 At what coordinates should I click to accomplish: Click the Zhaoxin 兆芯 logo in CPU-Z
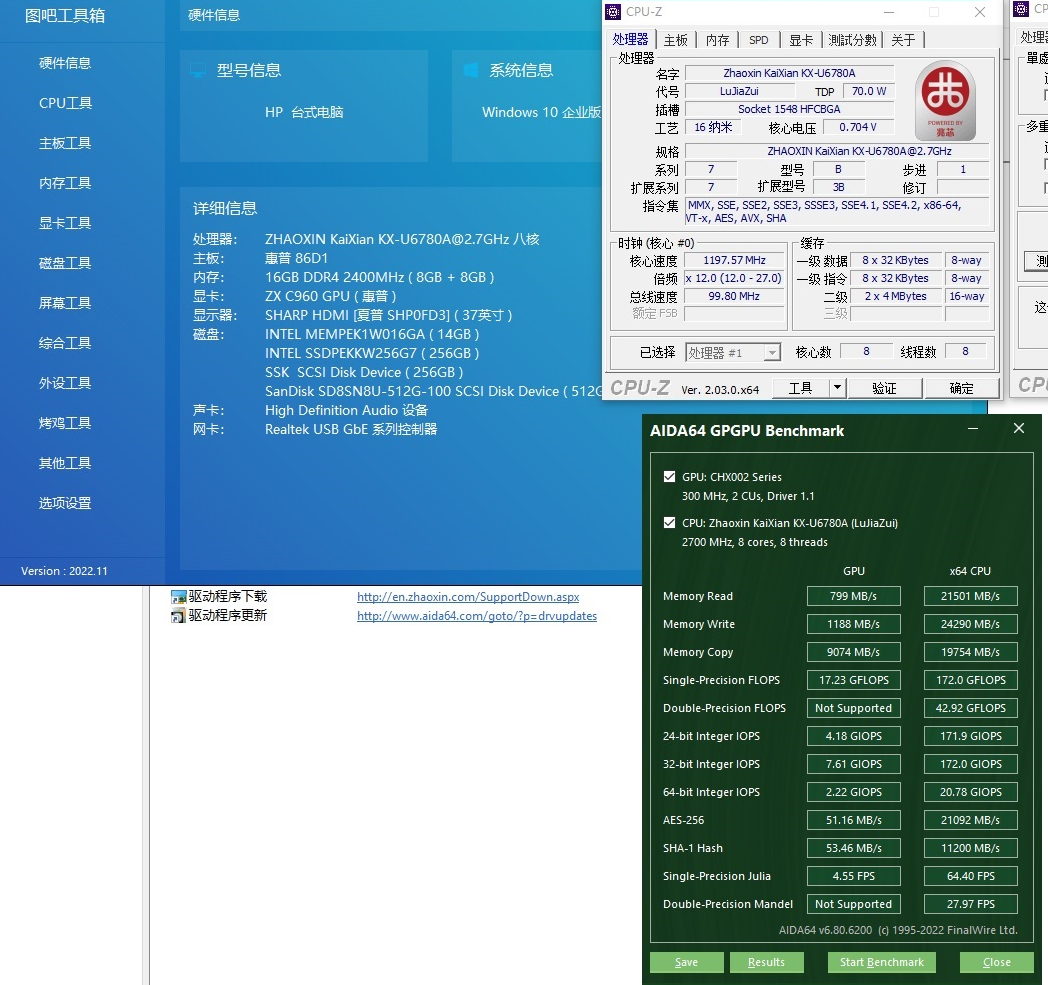pyautogui.click(x=944, y=100)
